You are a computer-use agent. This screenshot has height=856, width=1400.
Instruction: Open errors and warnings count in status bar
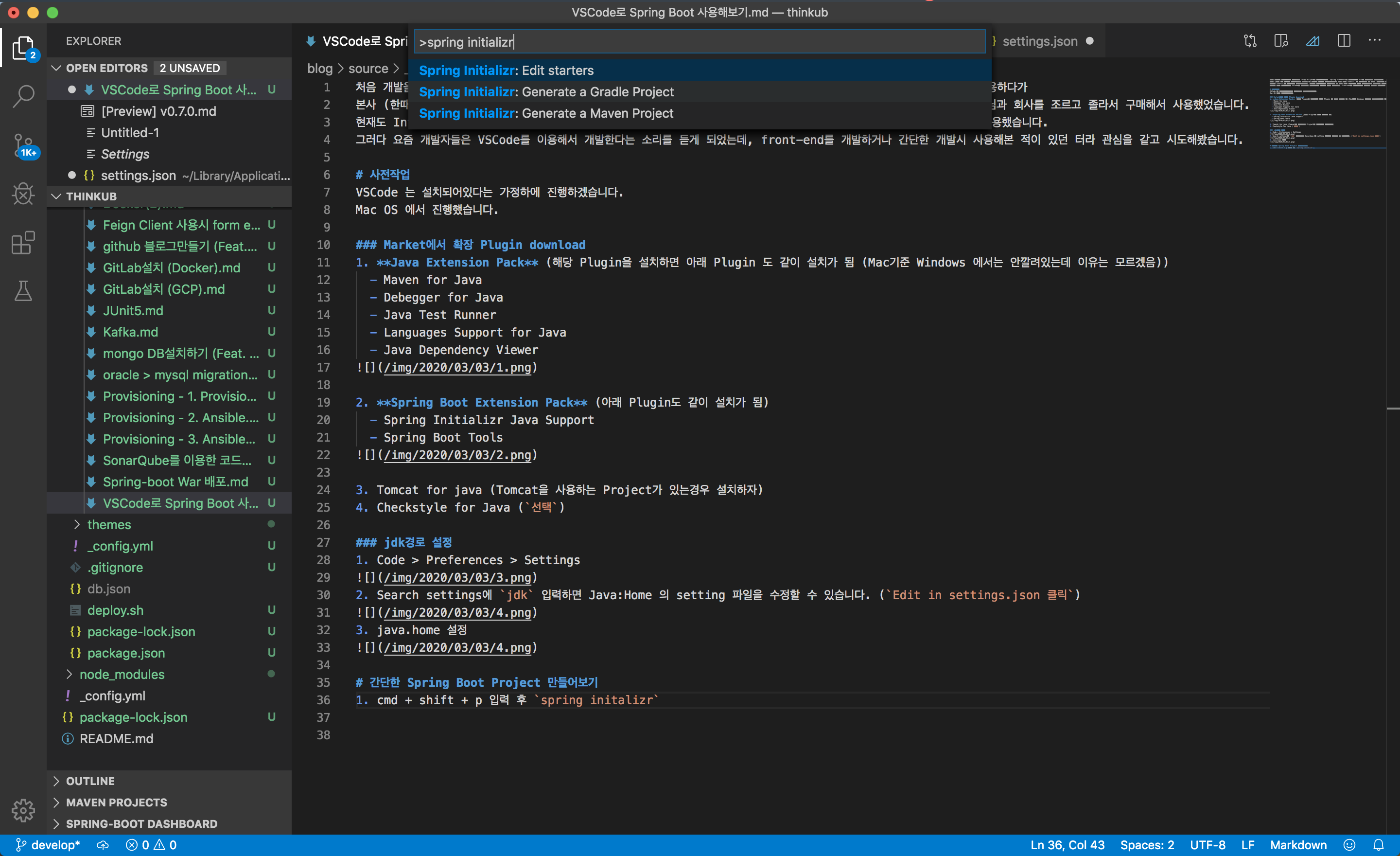(x=151, y=845)
